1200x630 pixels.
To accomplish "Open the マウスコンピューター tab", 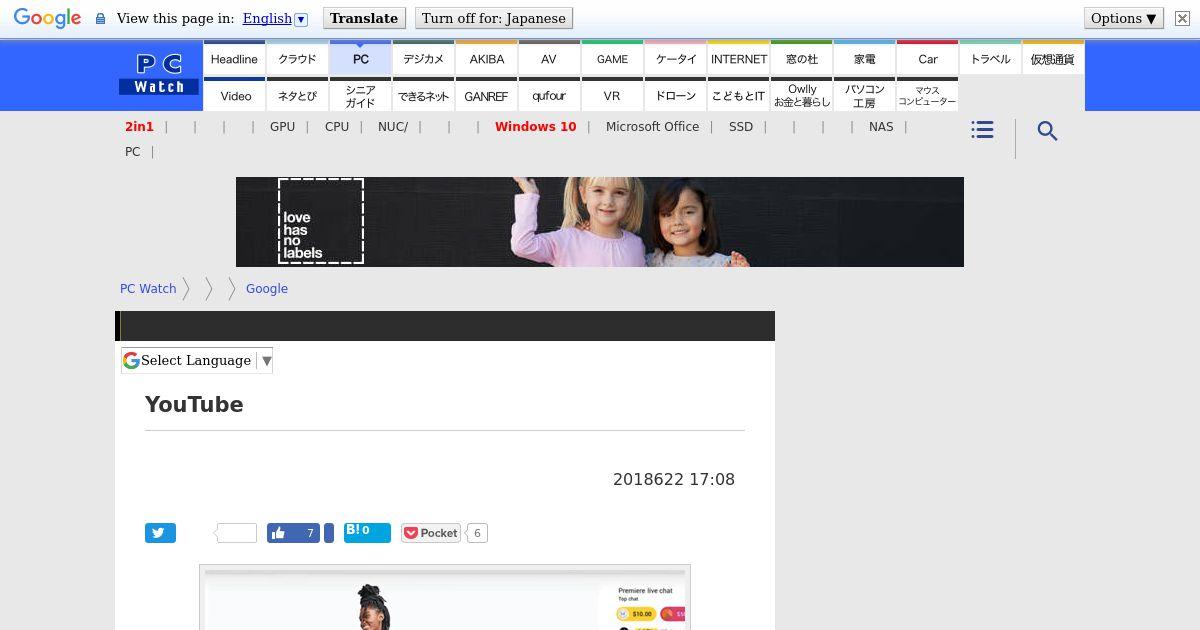I will [x=928, y=96].
